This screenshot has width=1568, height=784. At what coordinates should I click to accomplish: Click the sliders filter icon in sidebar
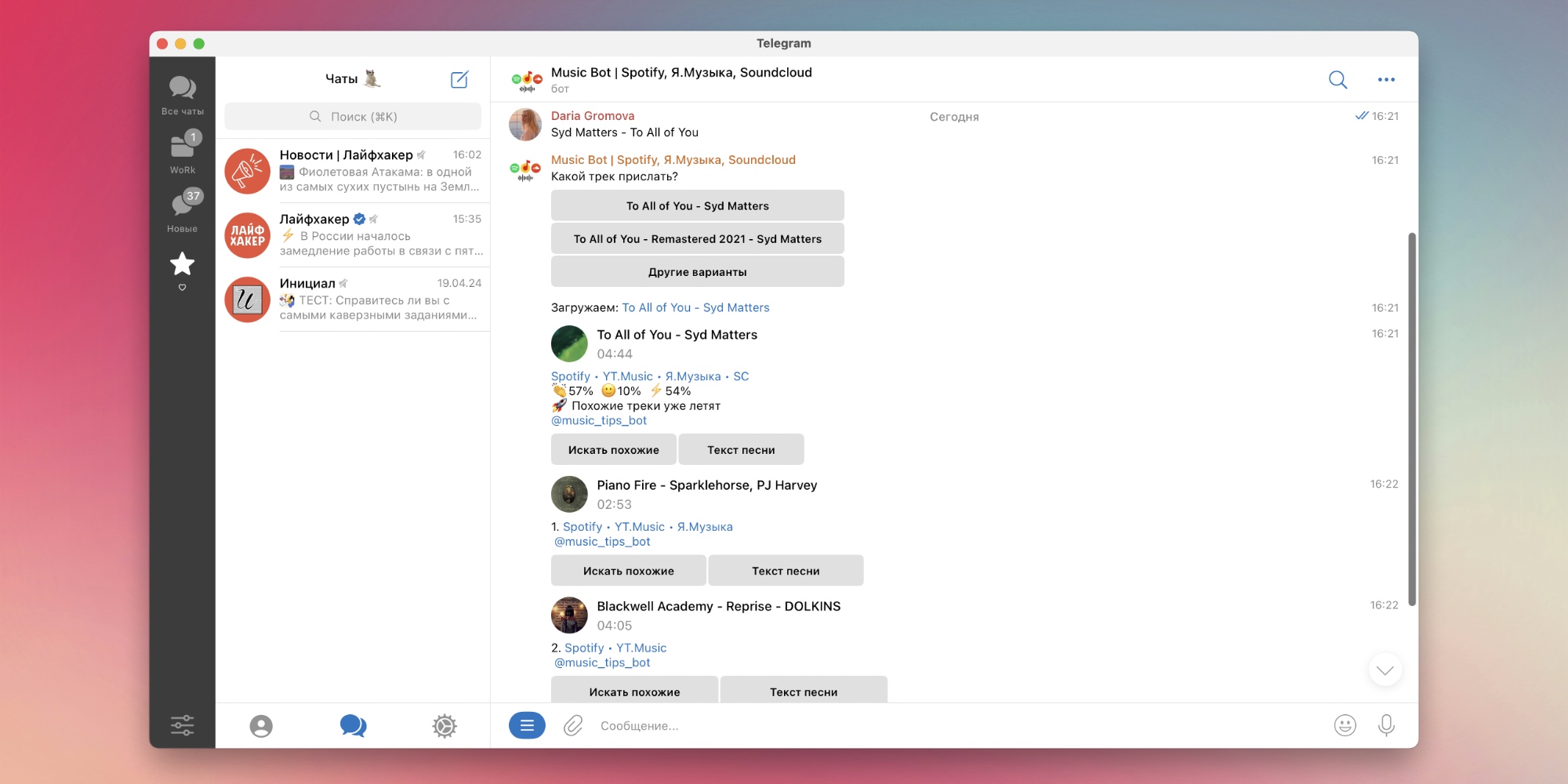pos(182,725)
